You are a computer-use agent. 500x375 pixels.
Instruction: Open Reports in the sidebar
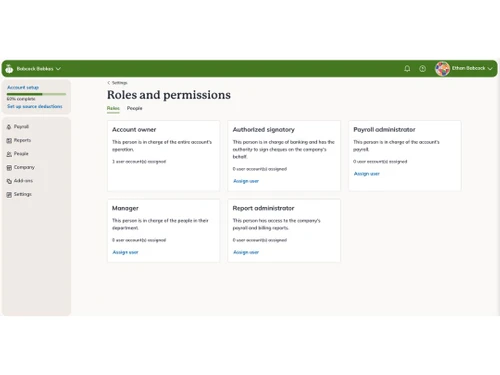coord(22,140)
